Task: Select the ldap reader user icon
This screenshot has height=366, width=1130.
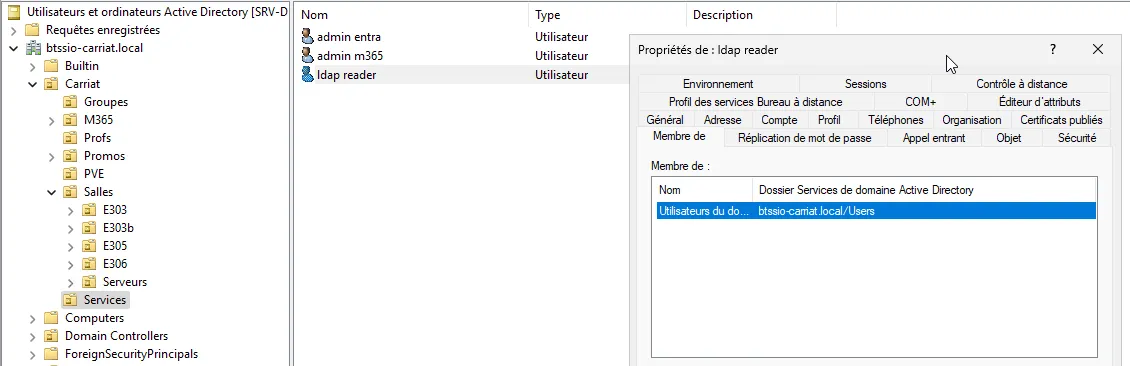Action: tap(308, 74)
